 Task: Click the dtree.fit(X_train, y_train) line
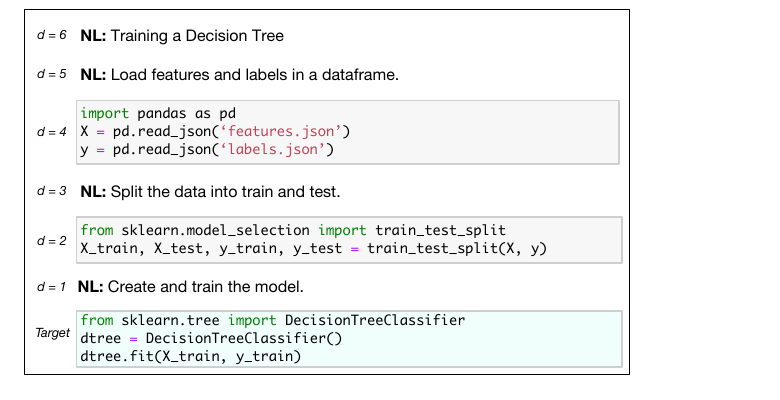point(191,356)
